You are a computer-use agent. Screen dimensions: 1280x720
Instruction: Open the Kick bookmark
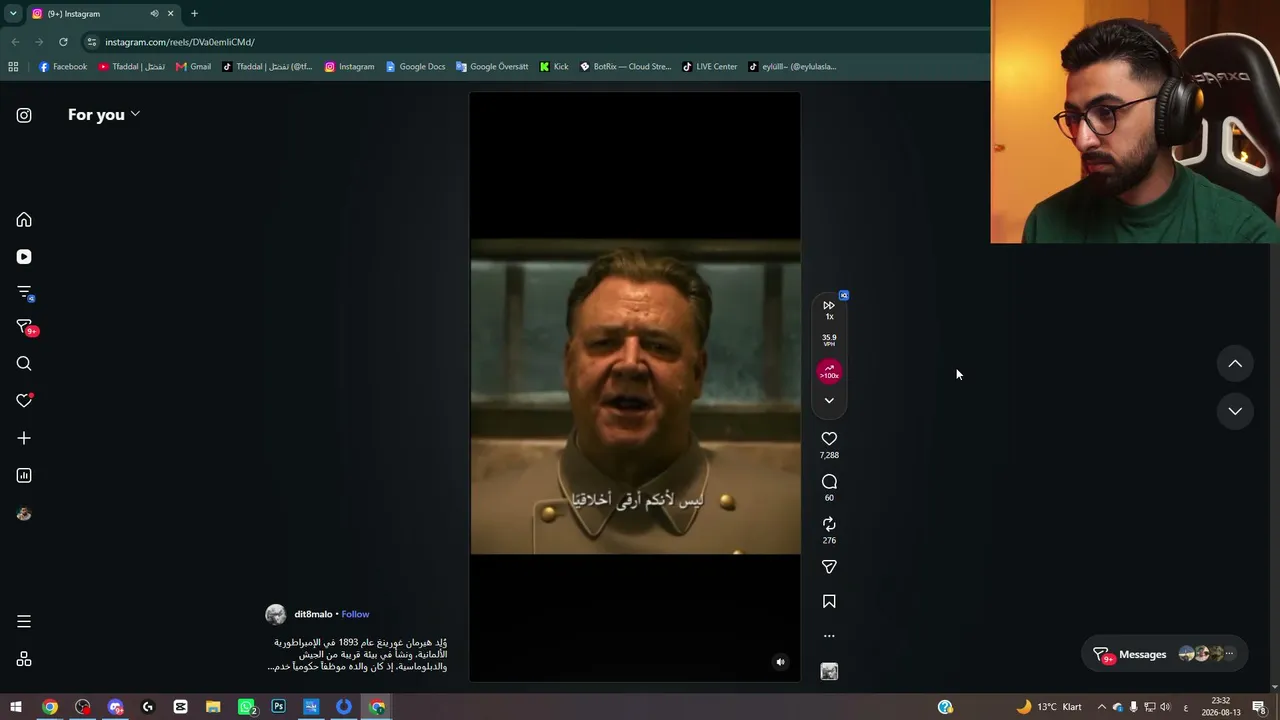(x=553, y=67)
